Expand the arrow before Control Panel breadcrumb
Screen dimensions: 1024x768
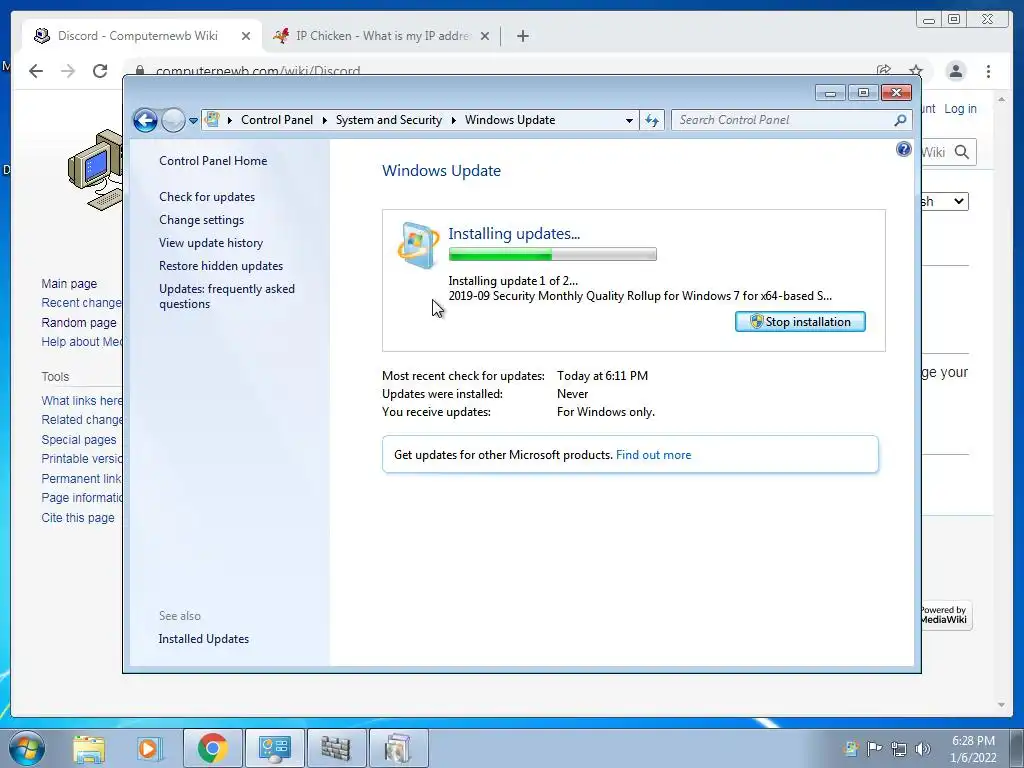pos(230,120)
